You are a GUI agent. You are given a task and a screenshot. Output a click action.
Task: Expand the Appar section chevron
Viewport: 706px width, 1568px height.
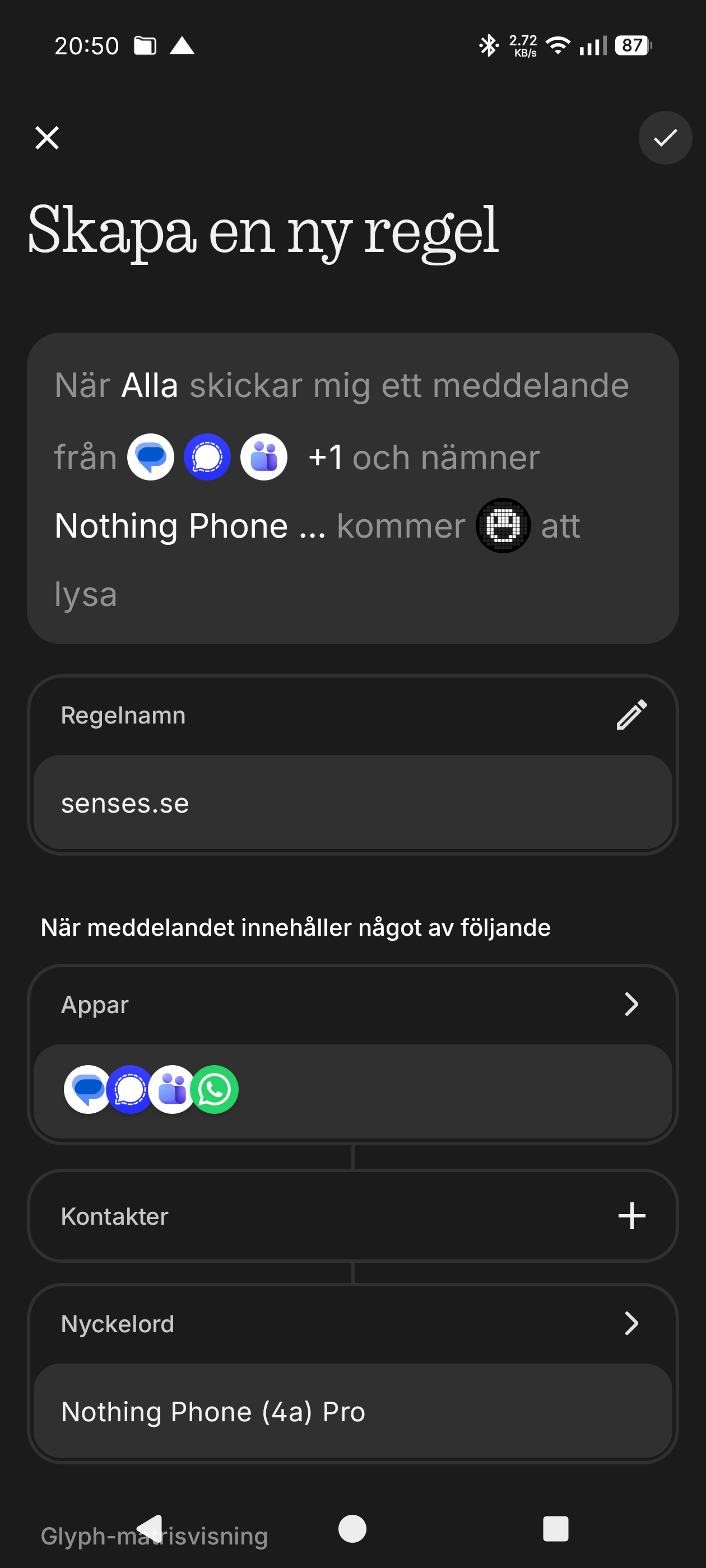[x=631, y=1004]
